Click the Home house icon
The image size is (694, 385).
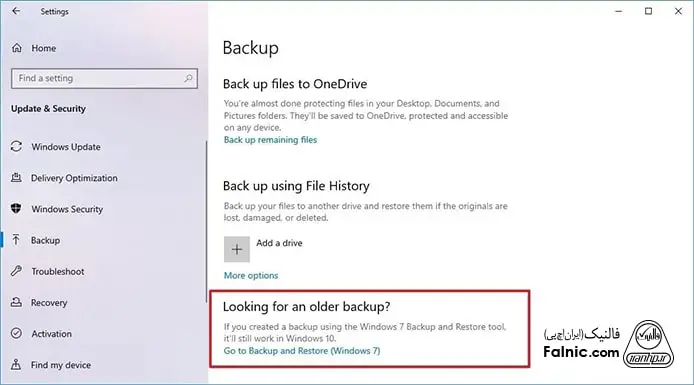17,48
